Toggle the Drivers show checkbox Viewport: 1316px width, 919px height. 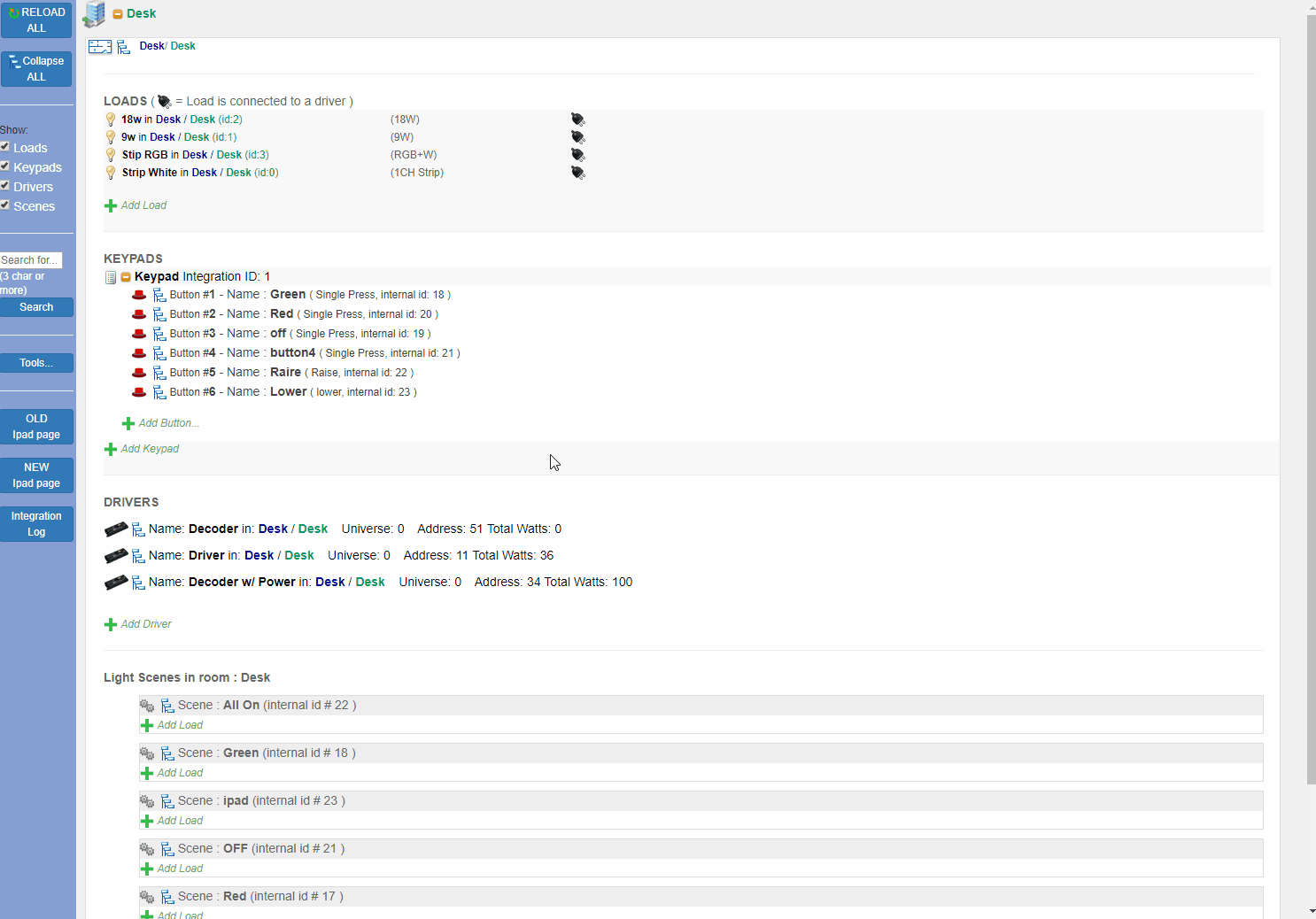click(x=5, y=186)
